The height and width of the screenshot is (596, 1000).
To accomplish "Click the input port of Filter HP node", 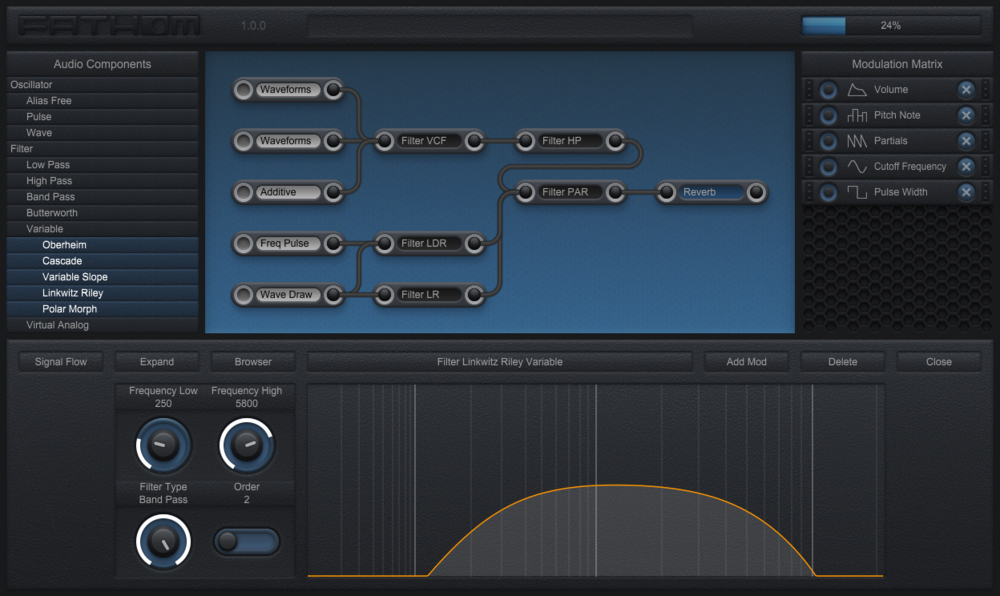I will tap(526, 141).
